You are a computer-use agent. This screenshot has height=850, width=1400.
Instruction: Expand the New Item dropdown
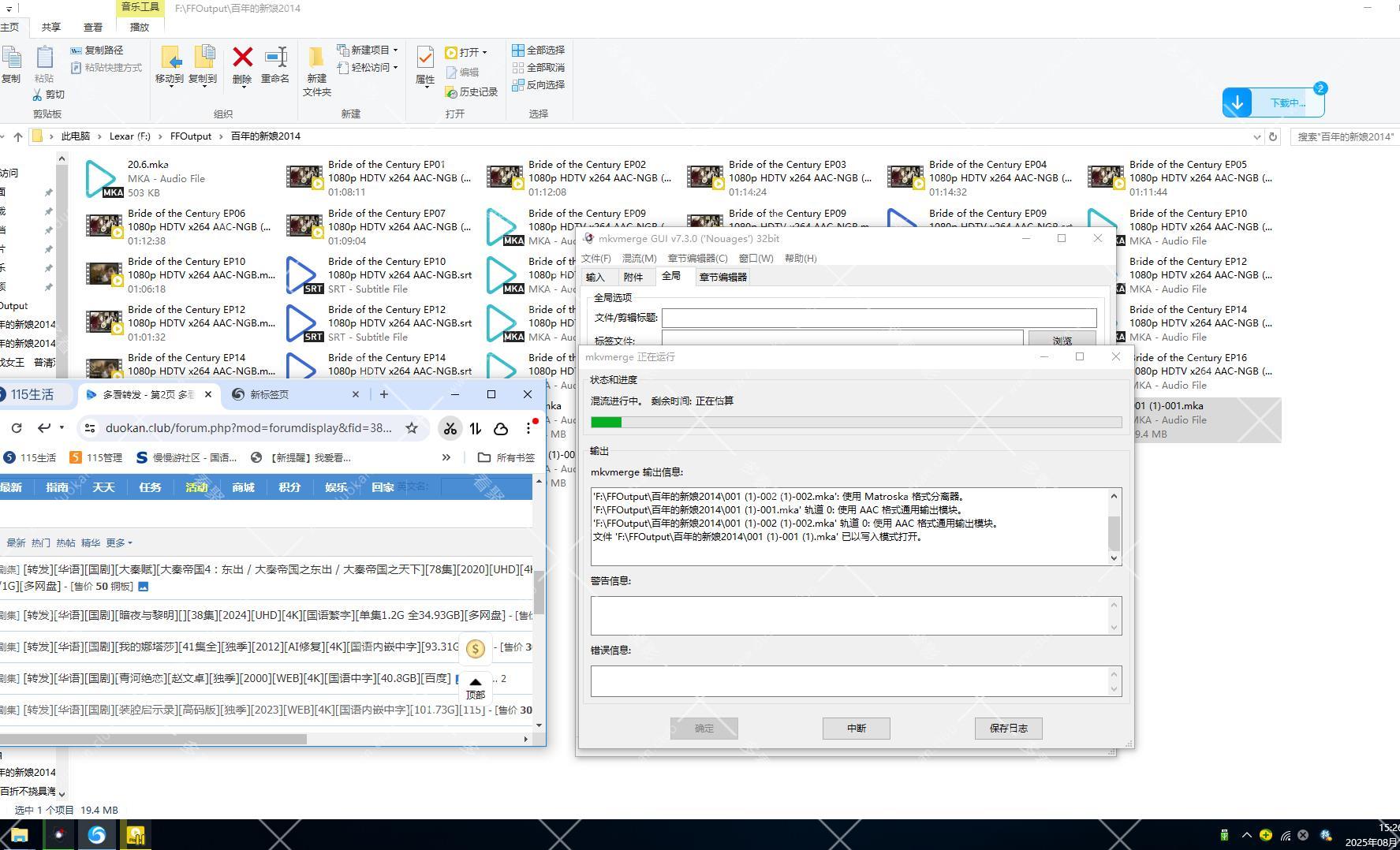(x=395, y=50)
